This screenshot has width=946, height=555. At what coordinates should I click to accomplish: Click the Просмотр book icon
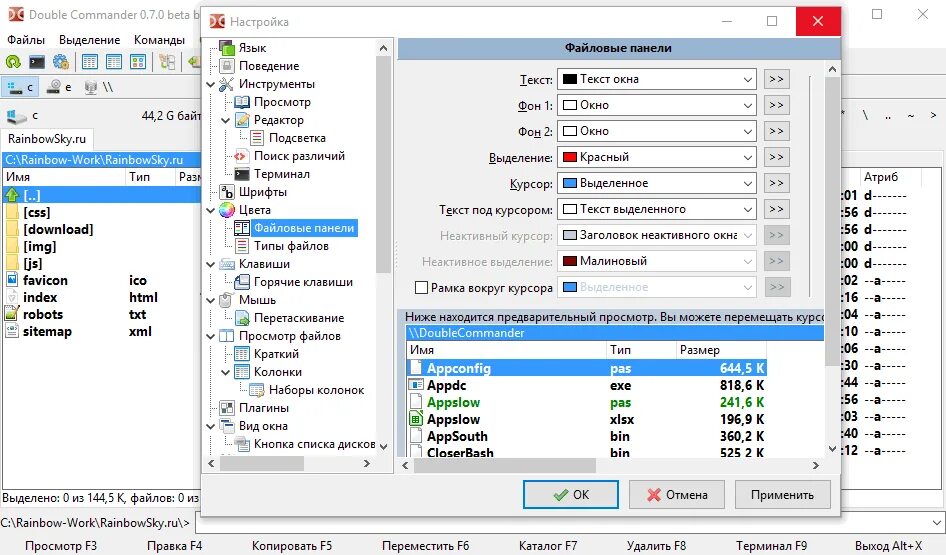tap(242, 102)
